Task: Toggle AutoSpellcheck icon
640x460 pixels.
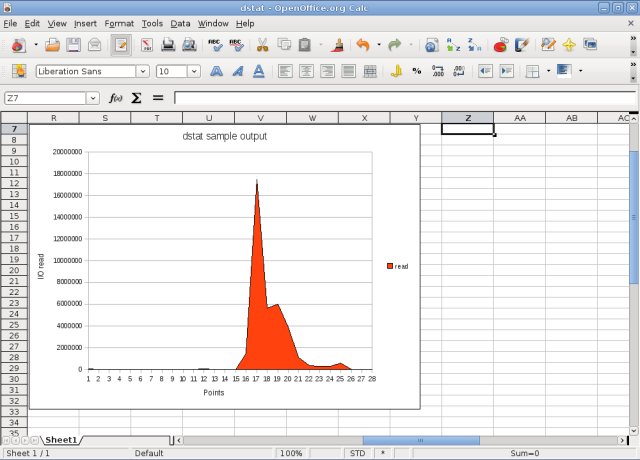Action: (236, 45)
